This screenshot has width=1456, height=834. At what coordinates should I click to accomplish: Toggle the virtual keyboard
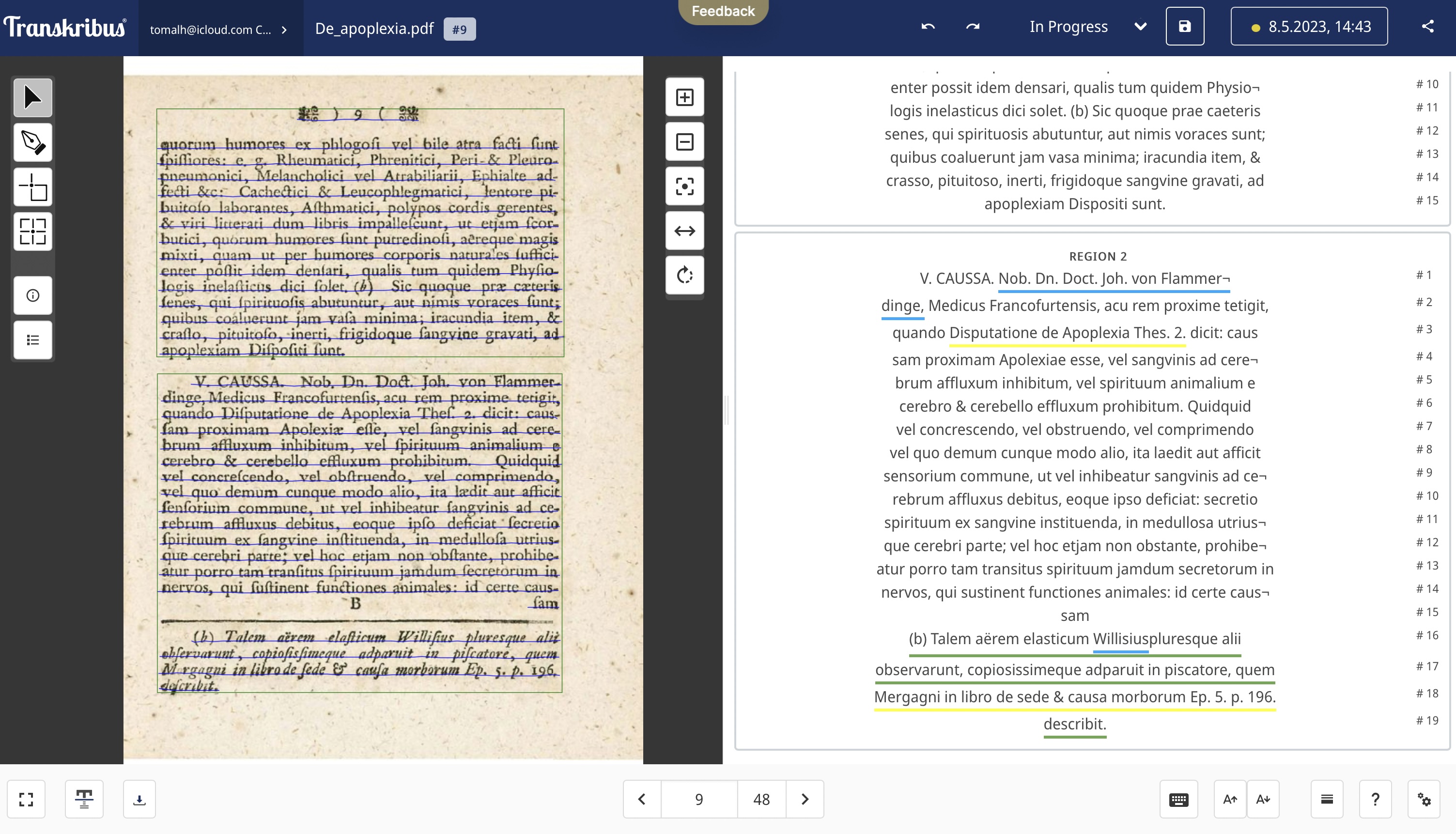pos(1178,799)
